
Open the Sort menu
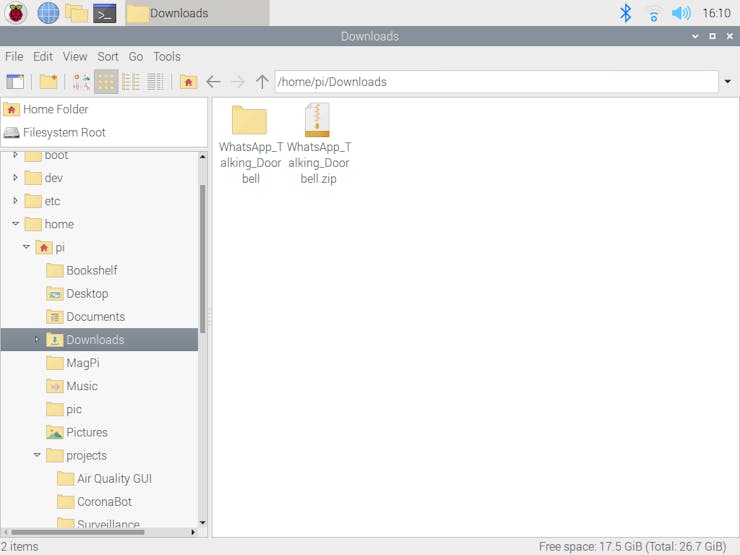[x=108, y=57]
